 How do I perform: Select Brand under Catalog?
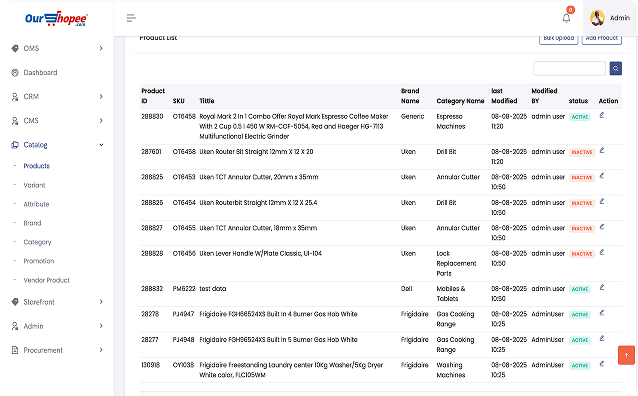pyautogui.click(x=32, y=223)
